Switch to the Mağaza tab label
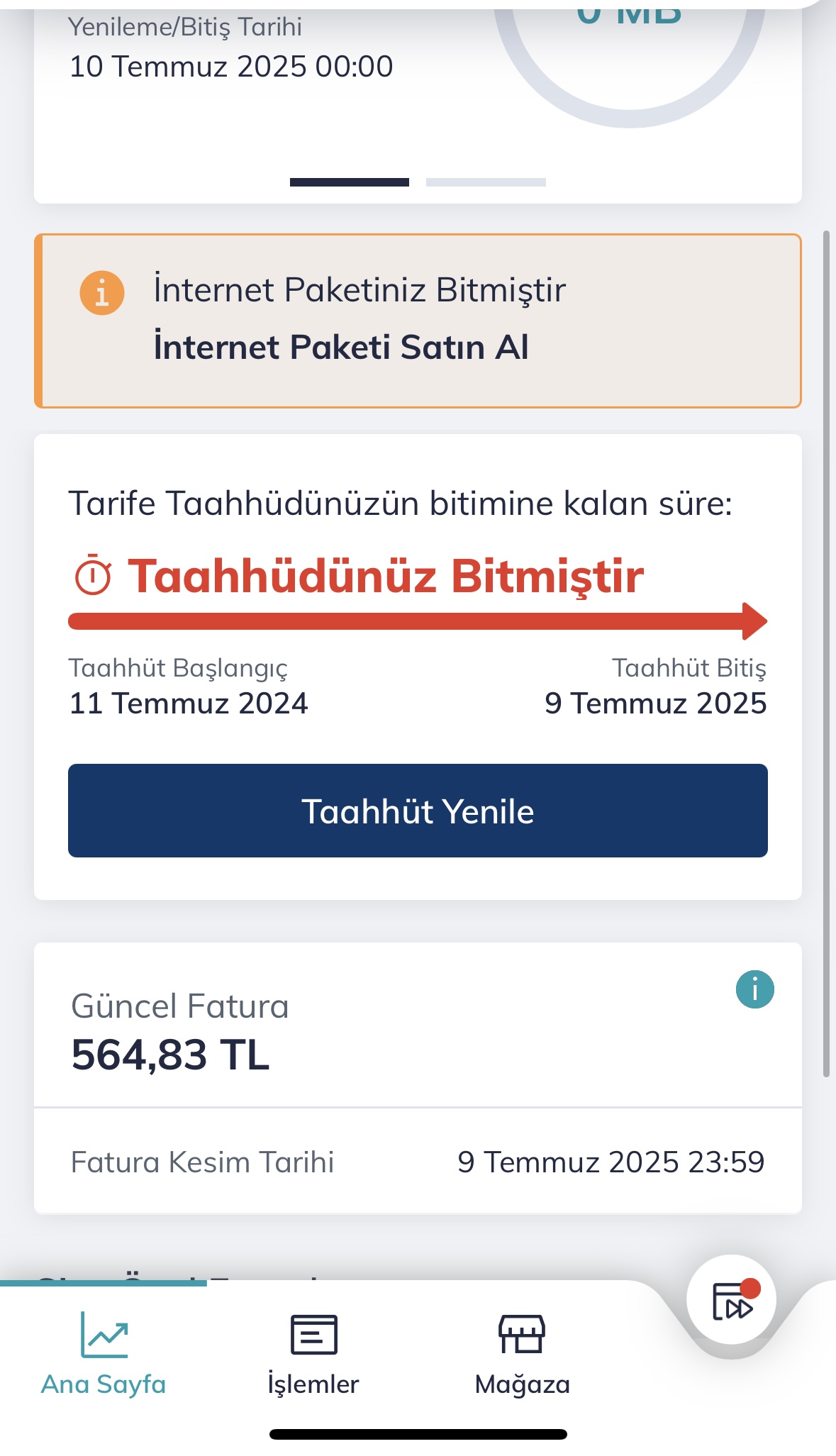 tap(523, 1384)
